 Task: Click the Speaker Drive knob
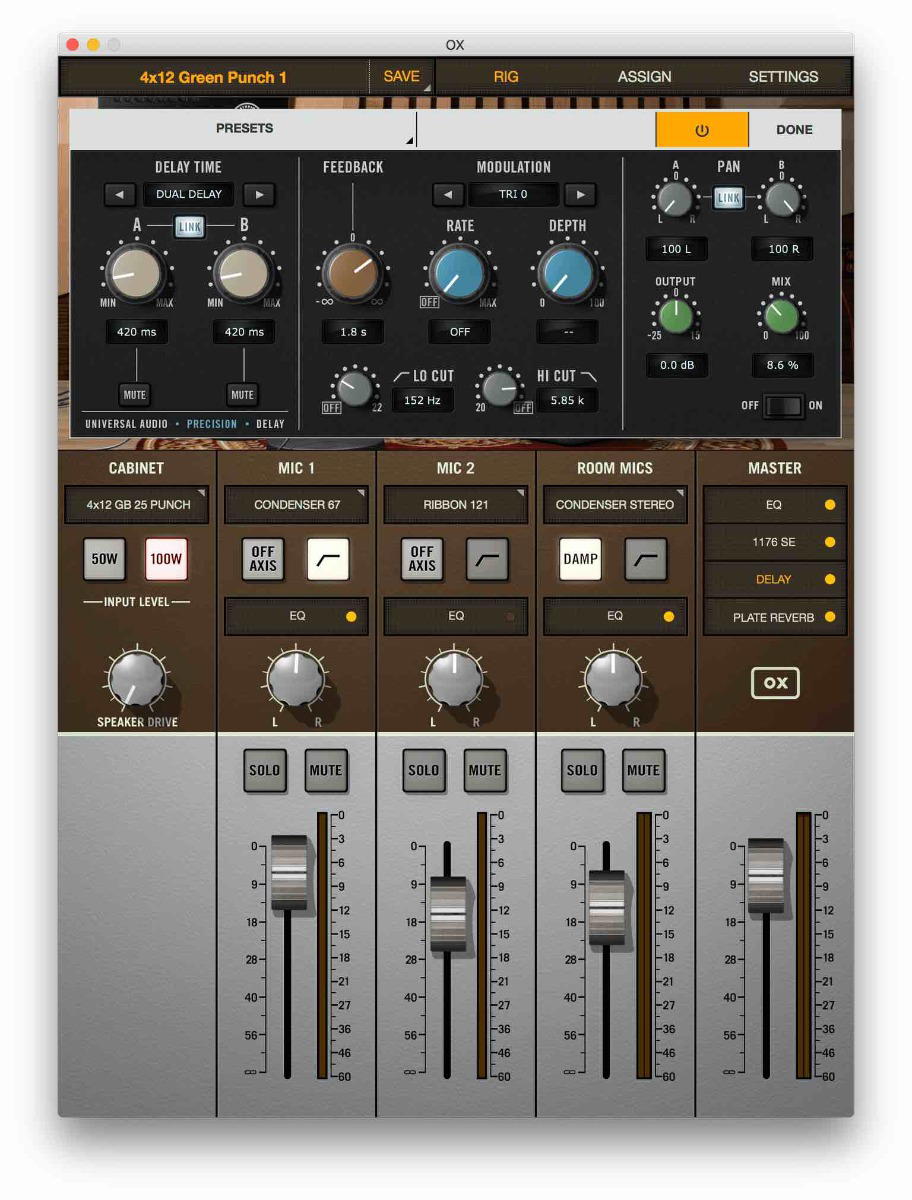coord(137,680)
